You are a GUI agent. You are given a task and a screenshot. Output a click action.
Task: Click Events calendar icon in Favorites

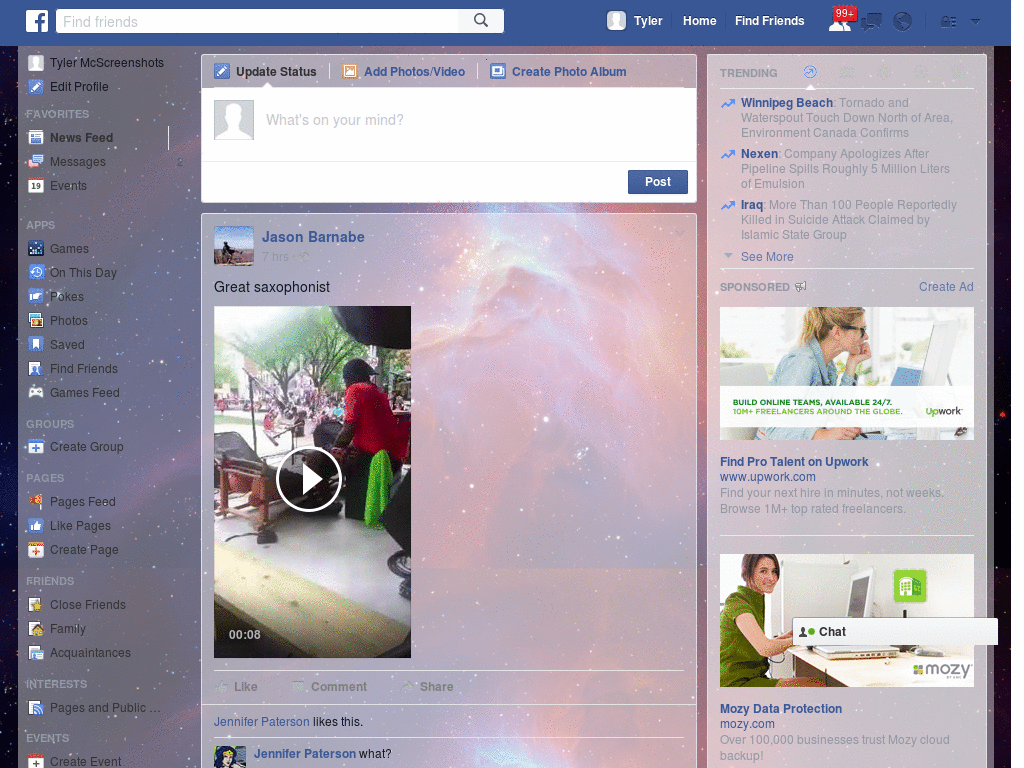tap(36, 186)
